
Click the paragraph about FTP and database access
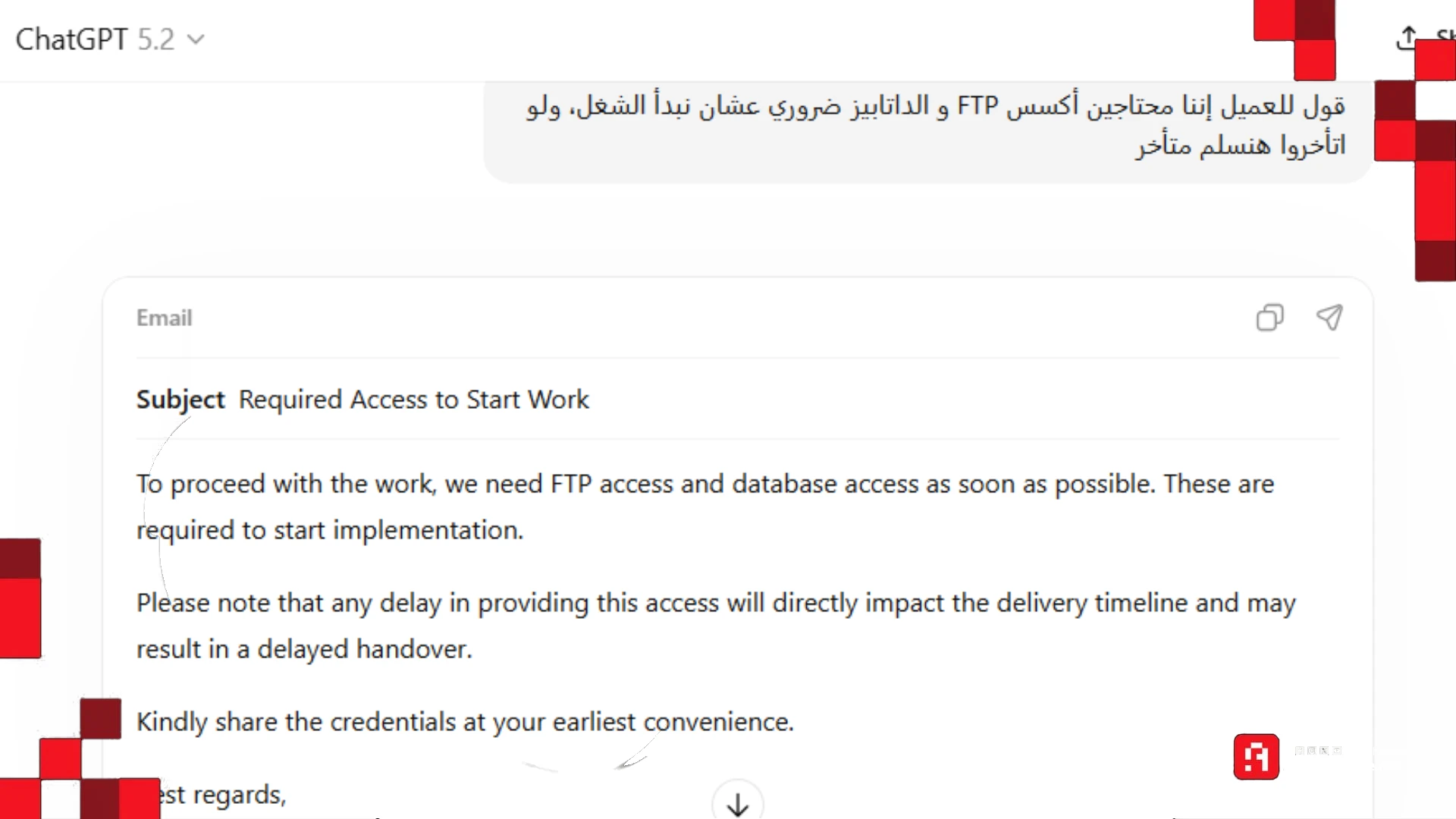[x=705, y=507]
